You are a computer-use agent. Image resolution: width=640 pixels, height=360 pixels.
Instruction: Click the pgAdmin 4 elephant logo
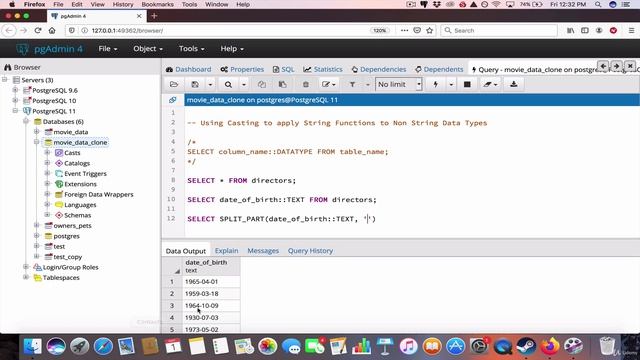tap(22, 49)
